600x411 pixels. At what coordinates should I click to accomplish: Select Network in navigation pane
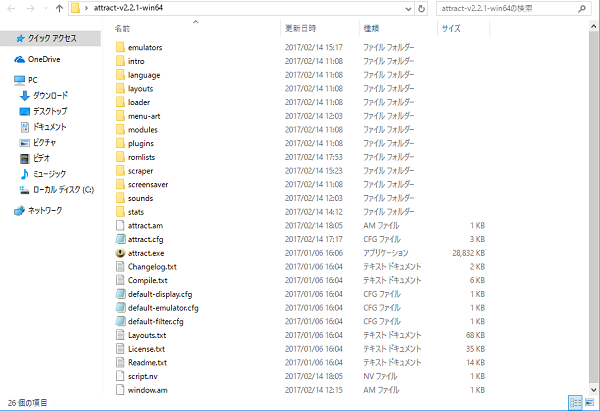coord(38,210)
